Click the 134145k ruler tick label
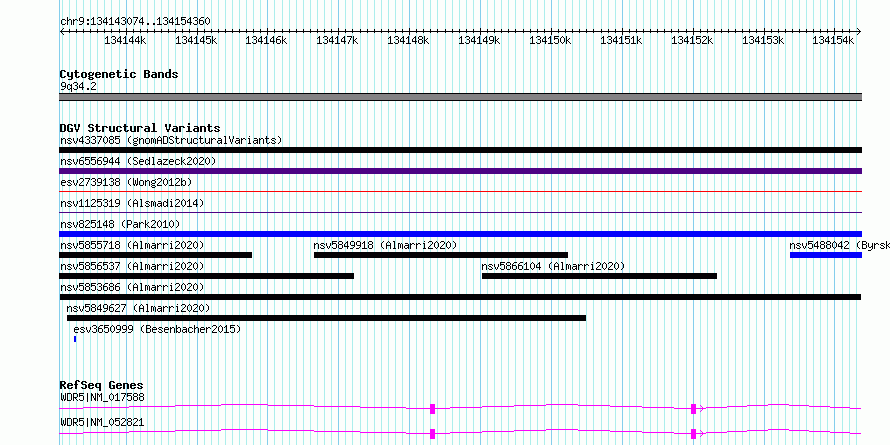The image size is (890, 445). tap(196, 40)
